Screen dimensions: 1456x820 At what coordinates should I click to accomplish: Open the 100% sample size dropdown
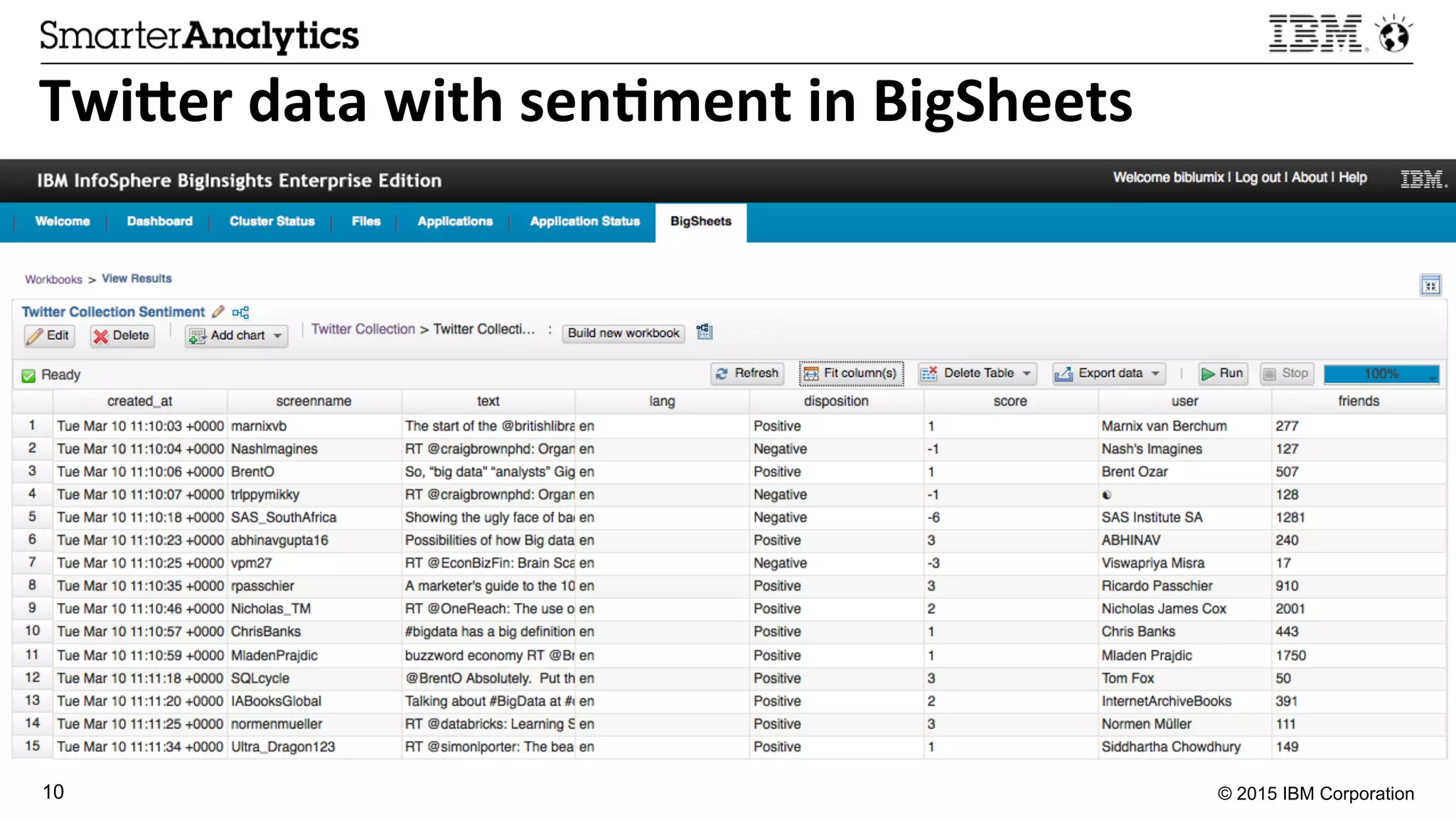(1381, 374)
